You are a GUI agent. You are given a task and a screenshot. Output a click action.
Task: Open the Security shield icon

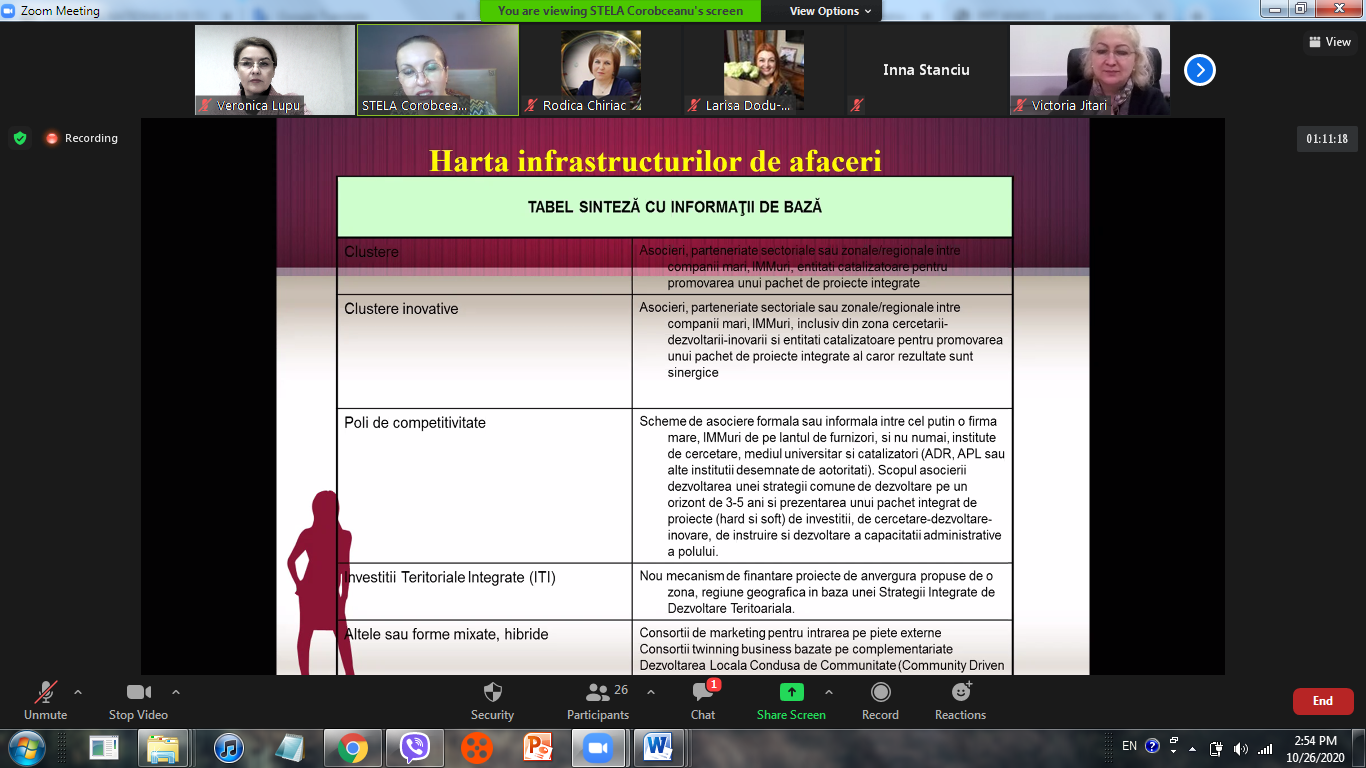pos(492,692)
